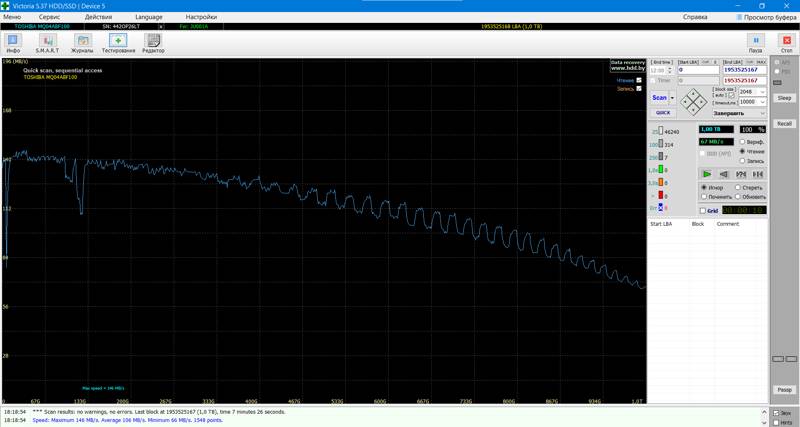Viewport: 800px width, 427px height.
Task: Open the S.M.A.R.T toolbar icon
Action: [x=47, y=42]
